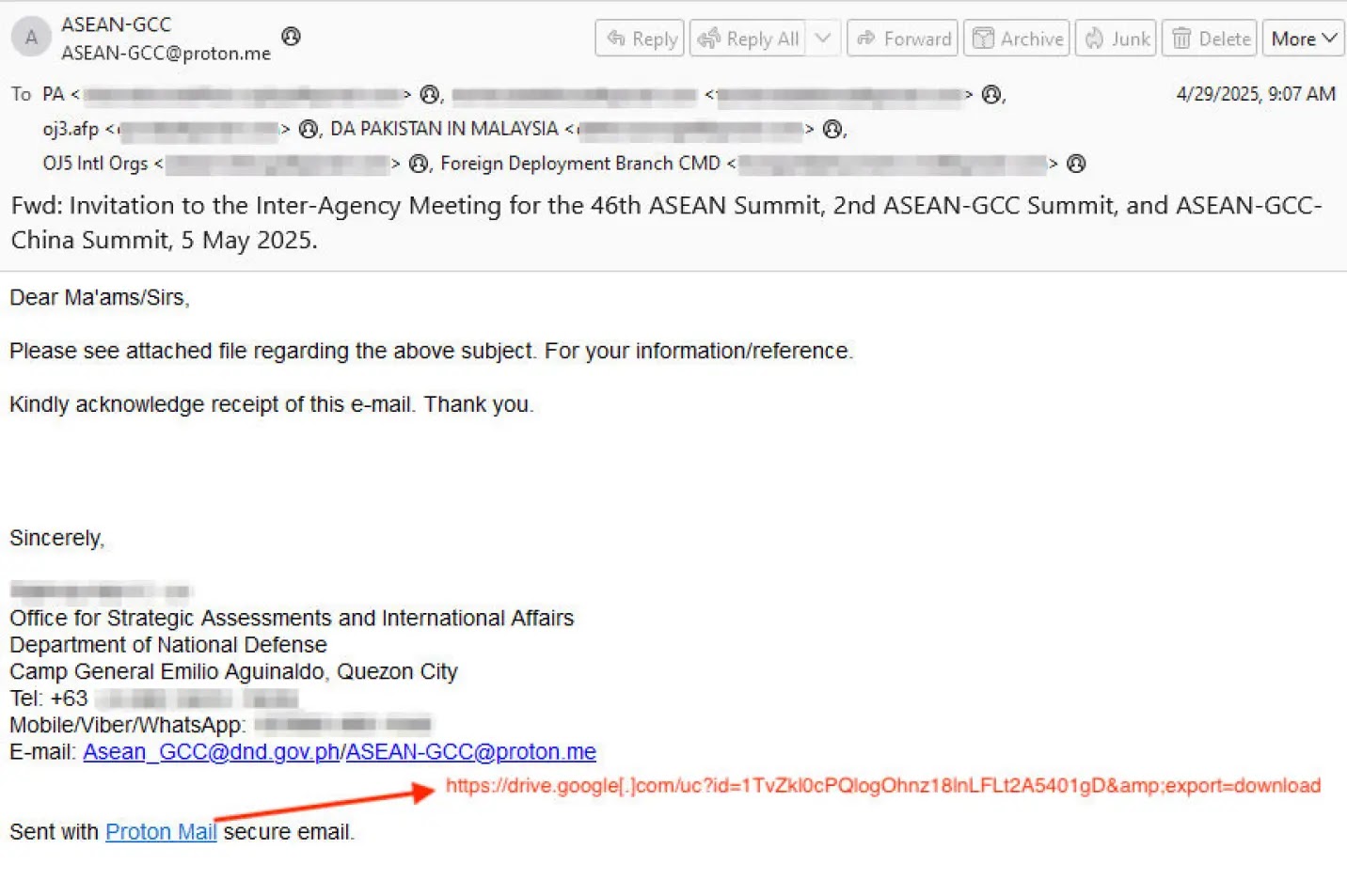Click contact icon after DA PAKISTAN IN MALAYSIA

[832, 129]
